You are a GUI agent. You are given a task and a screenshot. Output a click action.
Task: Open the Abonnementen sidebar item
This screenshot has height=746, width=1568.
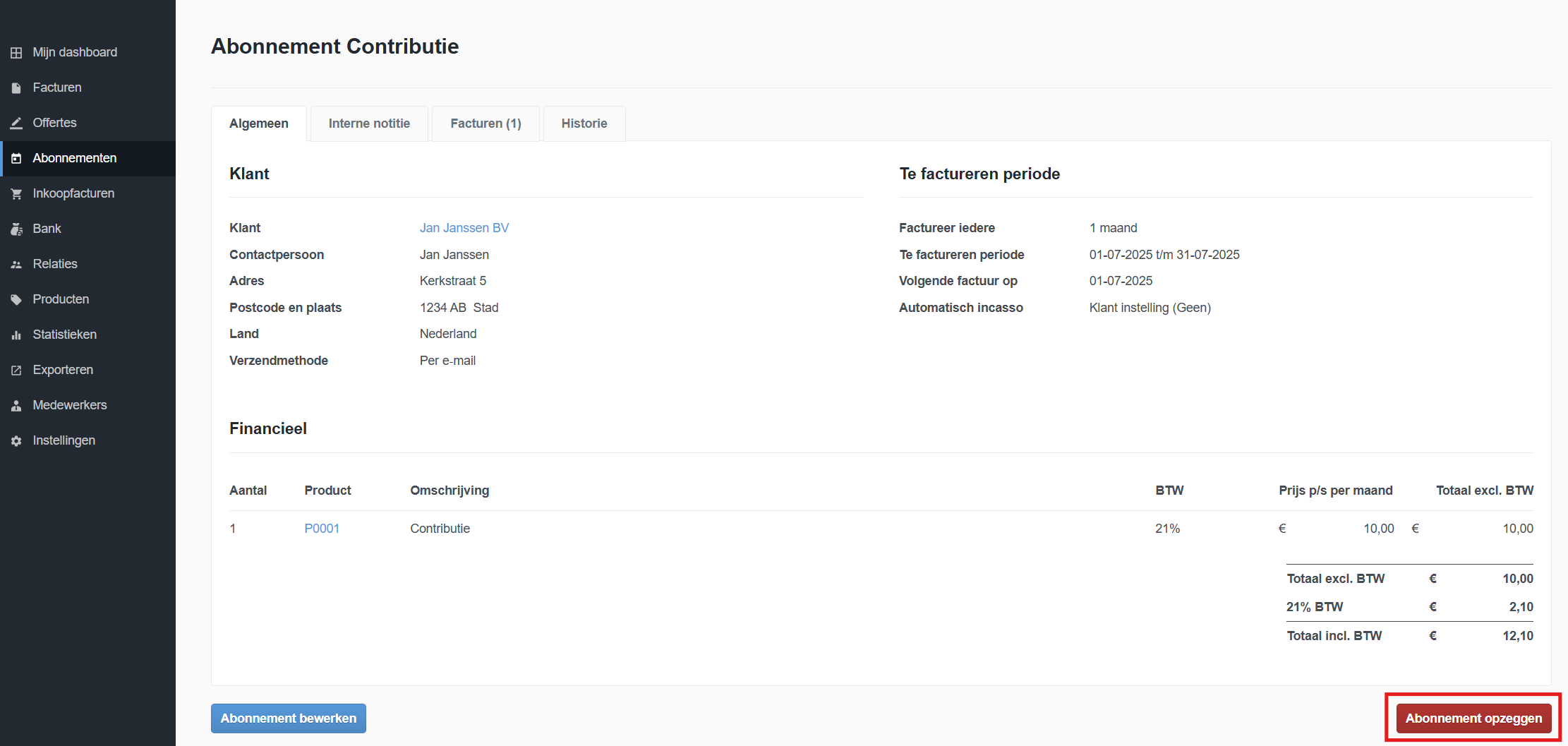(x=74, y=158)
